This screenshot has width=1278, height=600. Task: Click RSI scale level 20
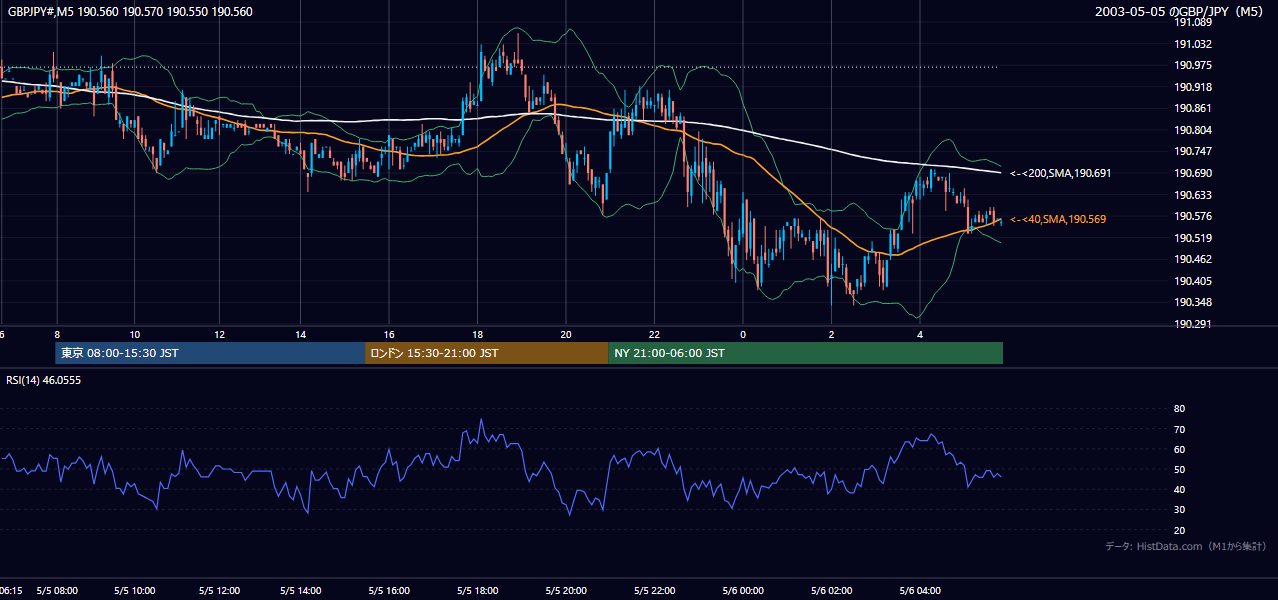[x=1179, y=530]
